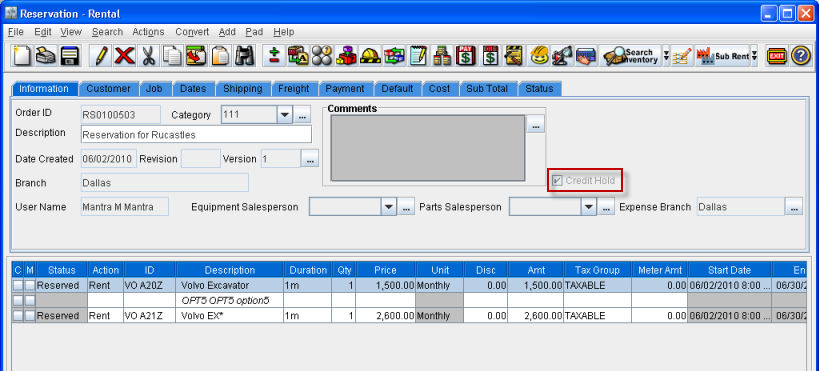Click the ellipsis button beside Version
This screenshot has width=819, height=371.
(x=310, y=159)
